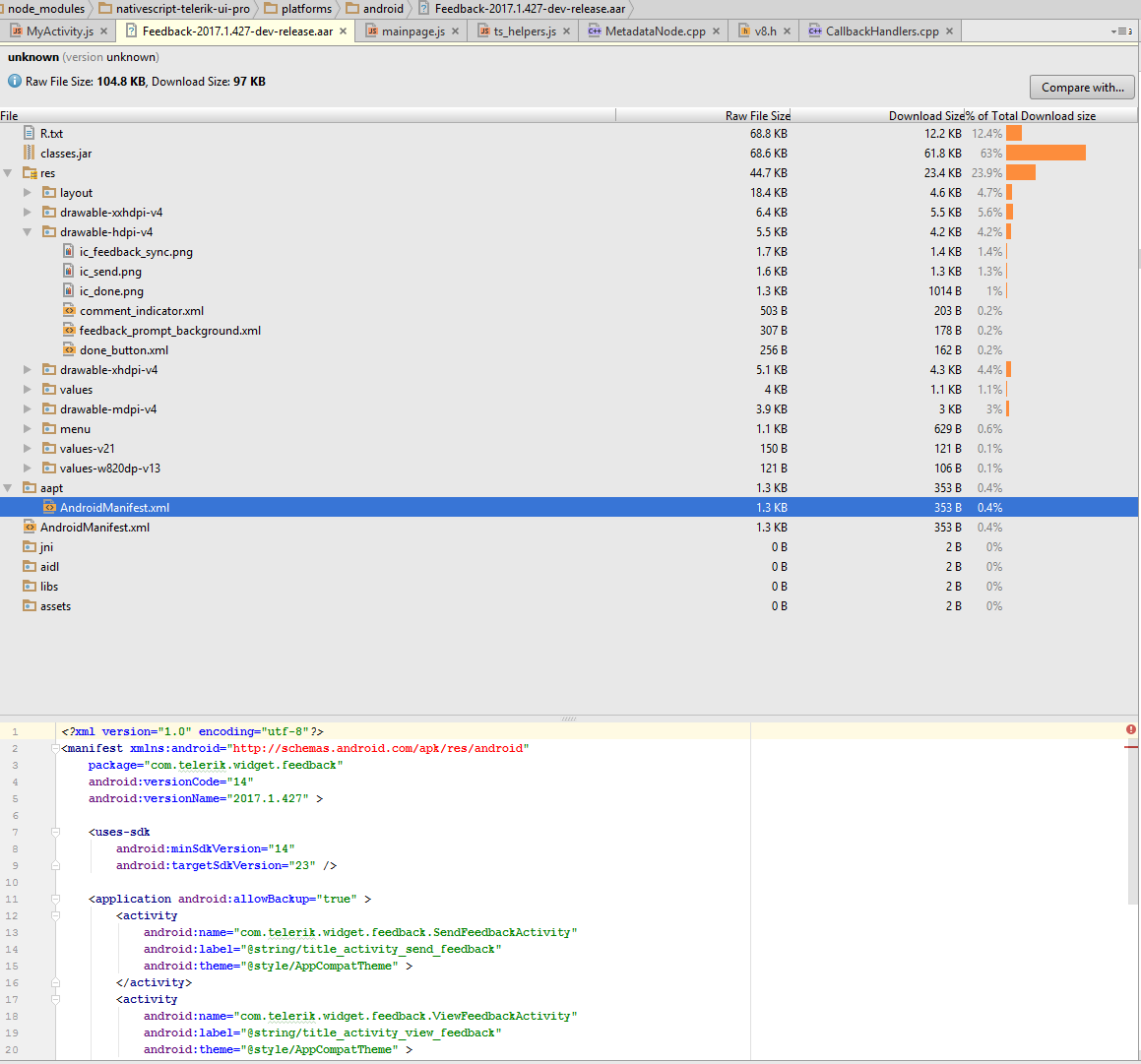Expand the drawable-mdpi-v4 folder
The width and height of the screenshot is (1141, 1064).
[x=28, y=408]
